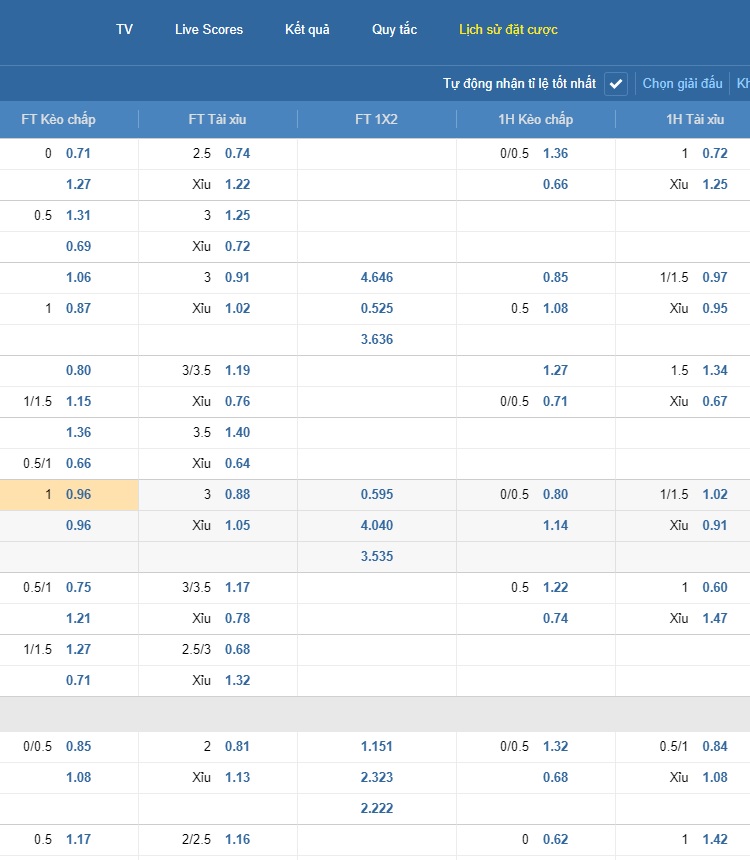
Task: Select highlighted 0.96 handicap odds cell
Action: pyautogui.click(x=78, y=495)
